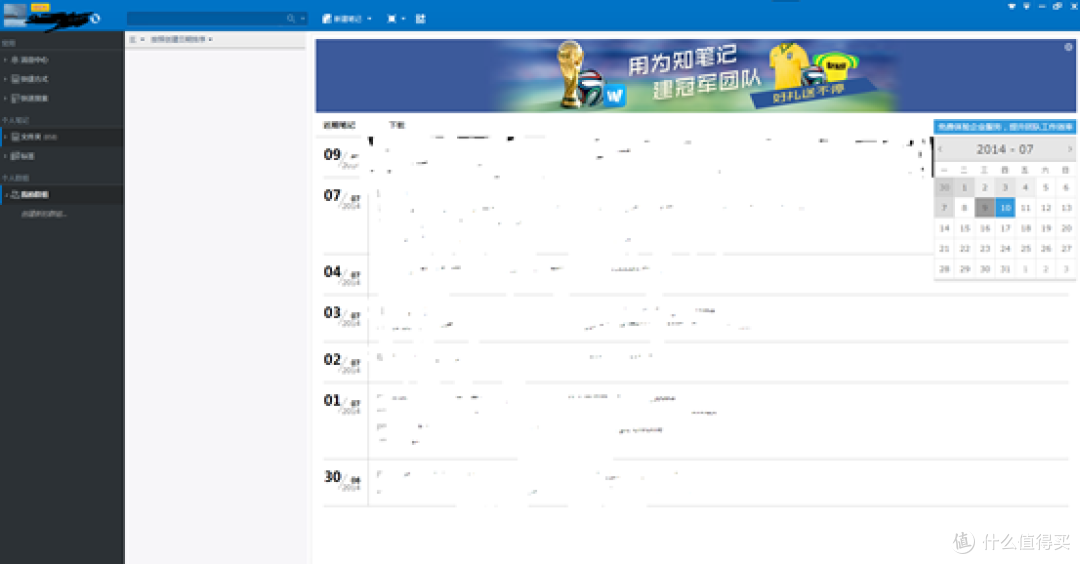This screenshot has height=564, width=1080.
Task: Click the first small menu arrow in title bar
Action: pos(1011,6)
